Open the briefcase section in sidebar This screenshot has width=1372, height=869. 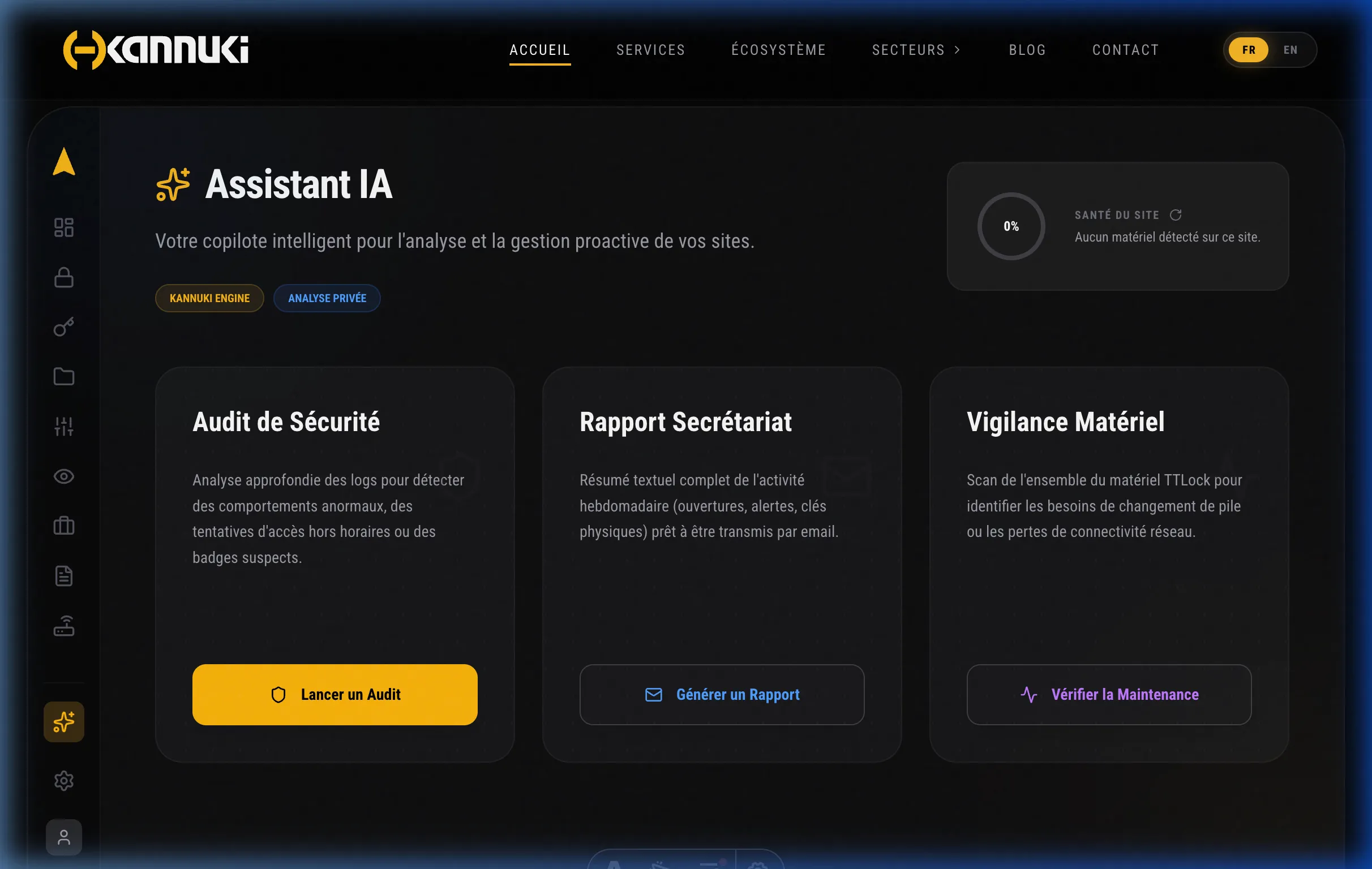click(64, 526)
